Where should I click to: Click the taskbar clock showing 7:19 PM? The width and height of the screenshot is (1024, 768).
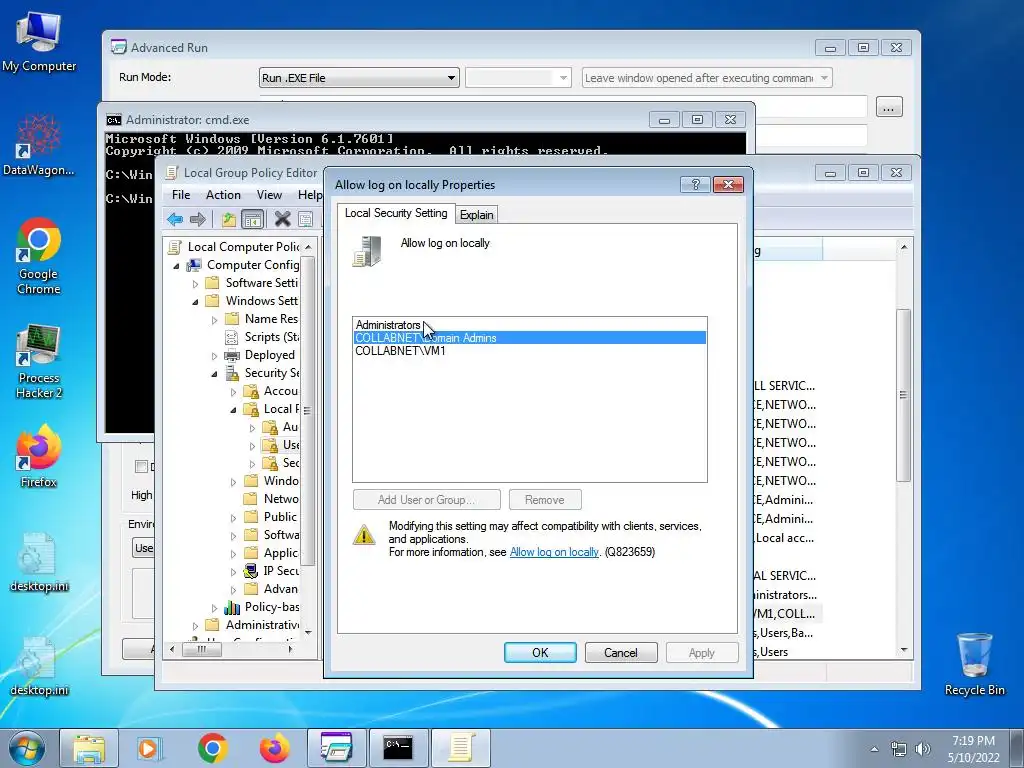pos(973,748)
